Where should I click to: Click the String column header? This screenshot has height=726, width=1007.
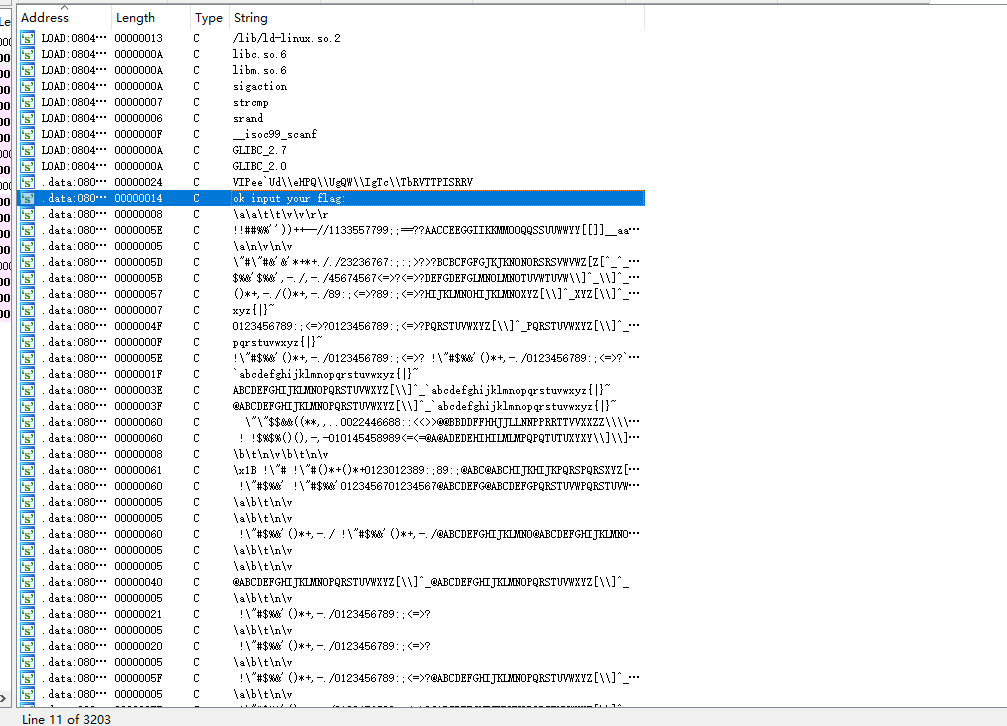coord(250,18)
